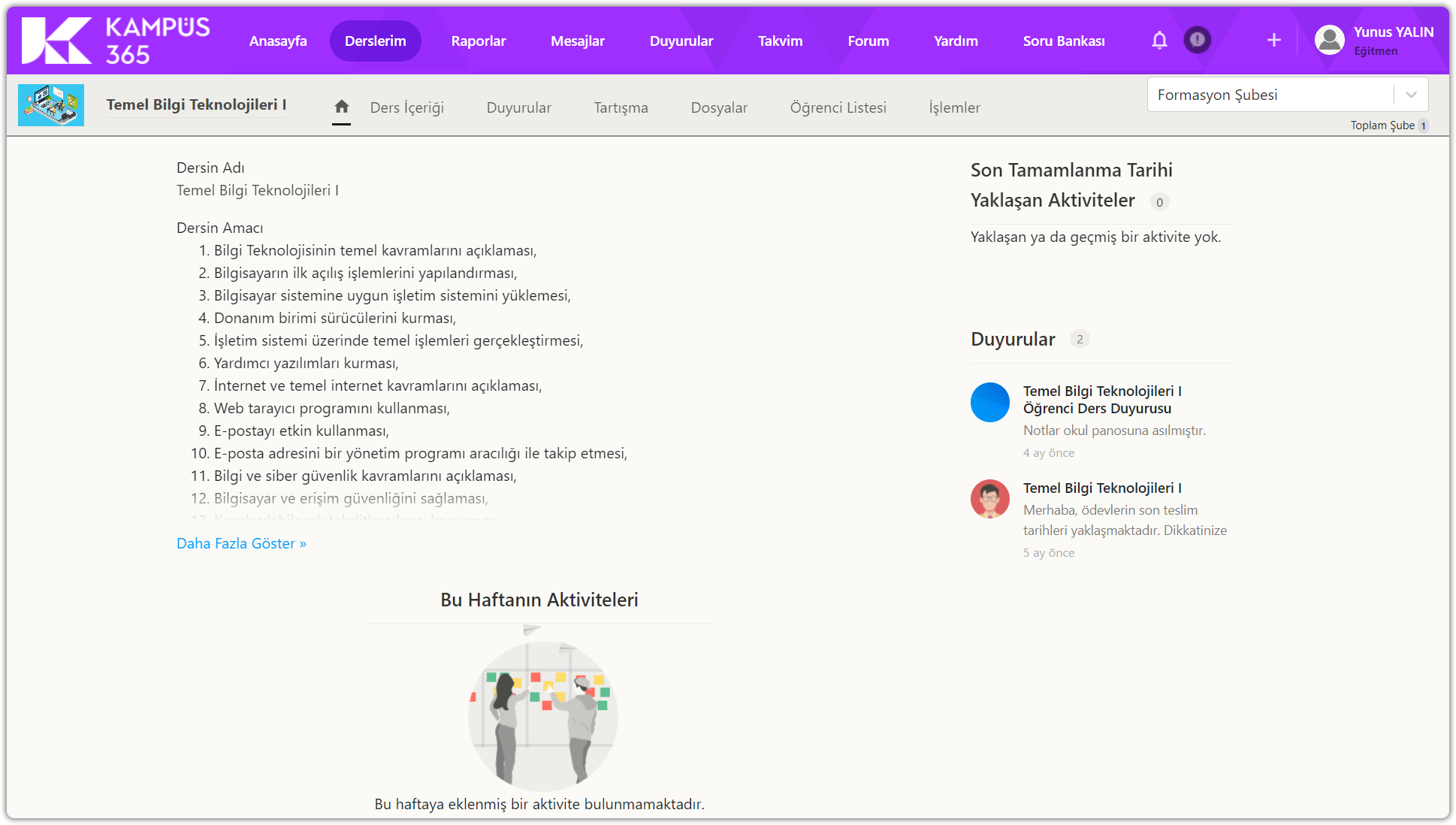Click the Kampüs 365 logo
This screenshot has width=1456, height=825.
click(116, 41)
